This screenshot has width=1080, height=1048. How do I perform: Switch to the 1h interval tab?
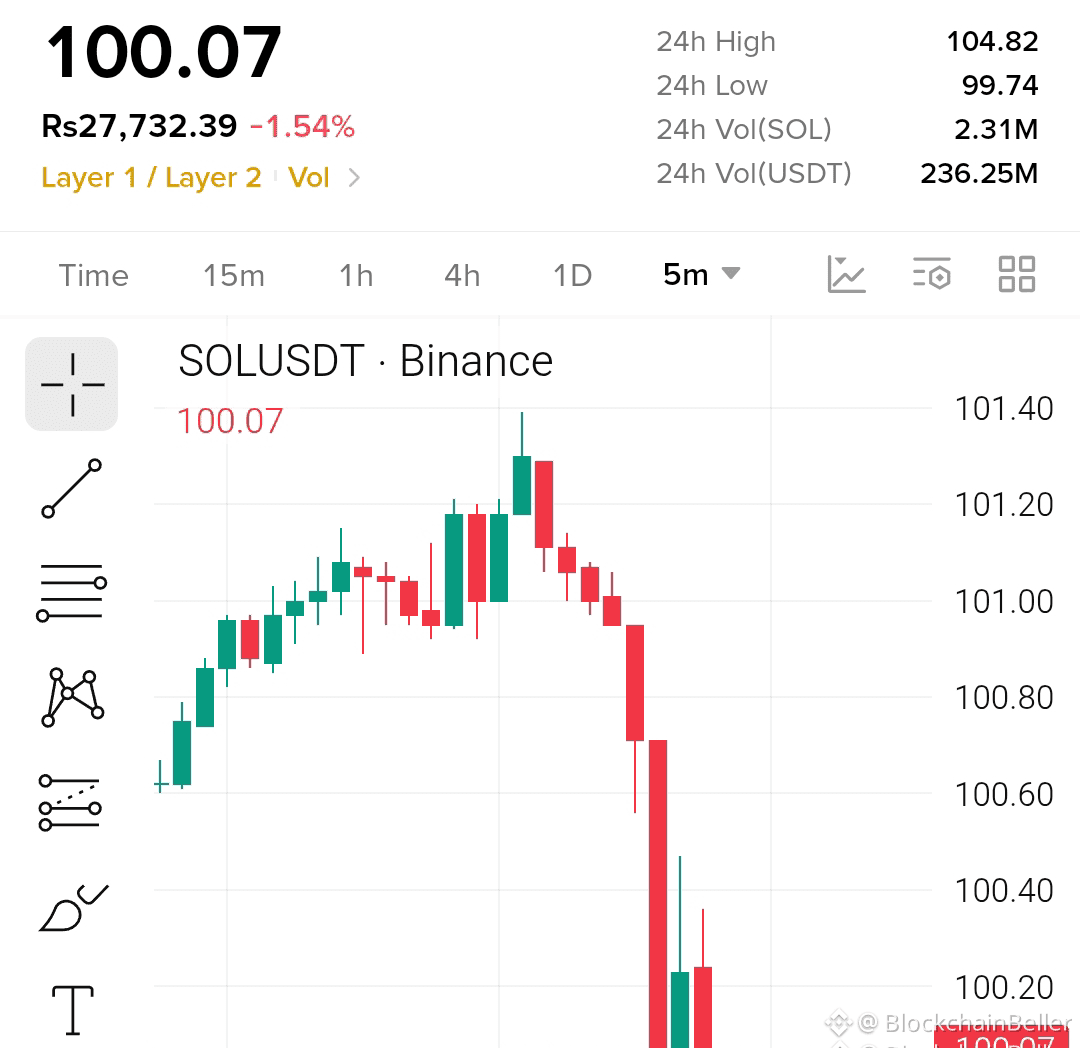click(356, 275)
